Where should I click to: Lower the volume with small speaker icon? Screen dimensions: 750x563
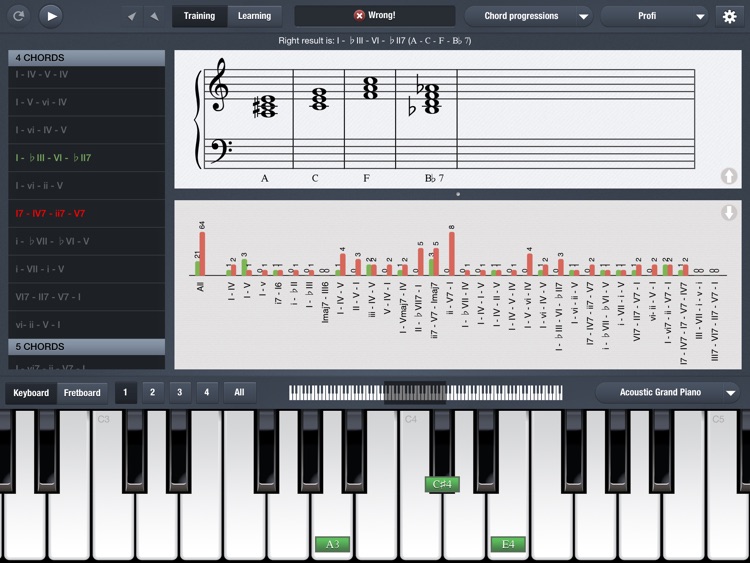132,17
